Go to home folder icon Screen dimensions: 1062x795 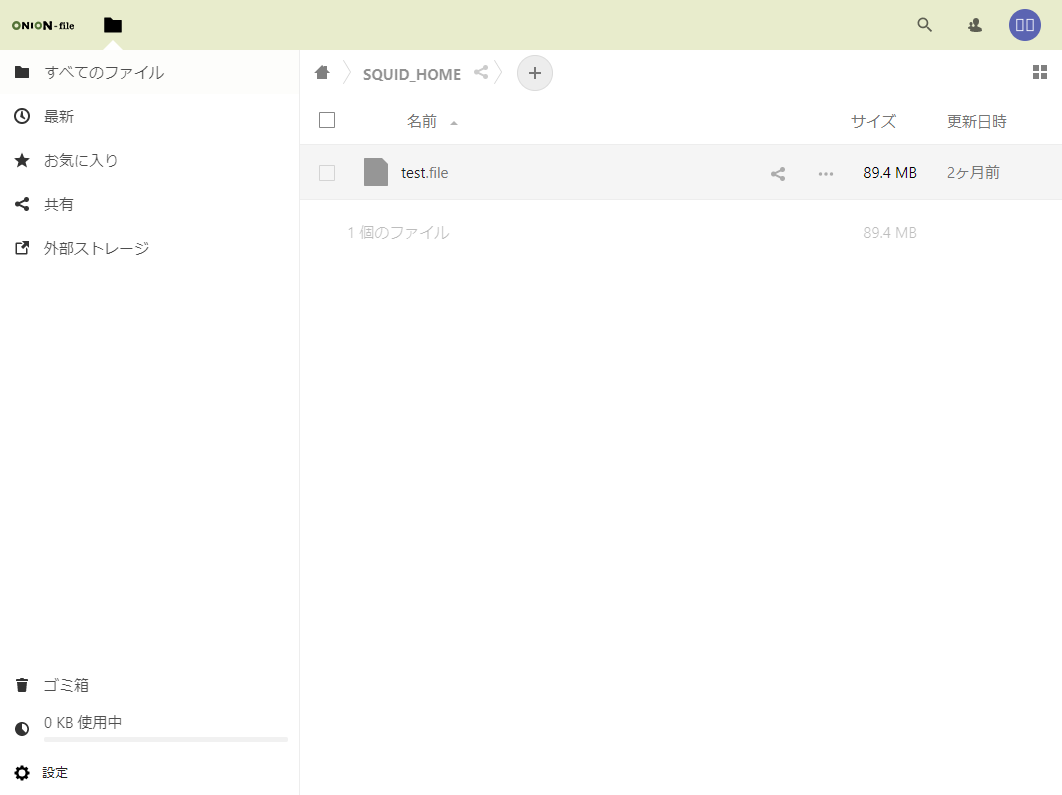coord(322,73)
